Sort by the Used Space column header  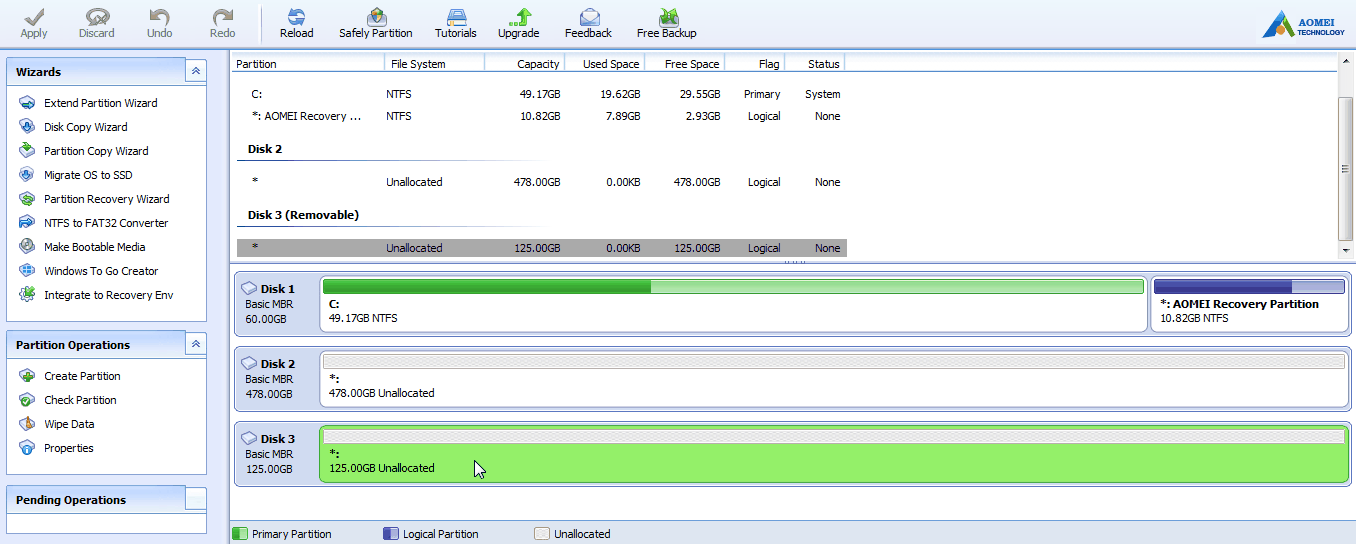click(604, 63)
